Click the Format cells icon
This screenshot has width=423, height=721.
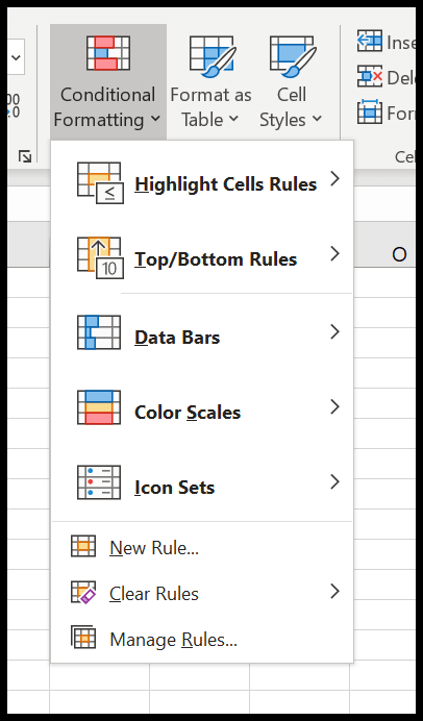pyautogui.click(x=370, y=112)
